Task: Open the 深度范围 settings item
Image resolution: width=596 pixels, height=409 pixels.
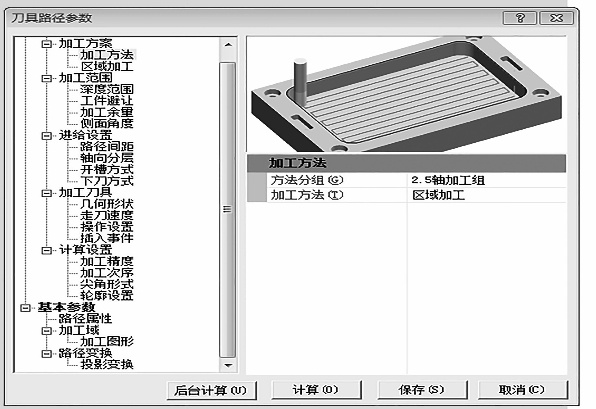Action: (x=107, y=89)
